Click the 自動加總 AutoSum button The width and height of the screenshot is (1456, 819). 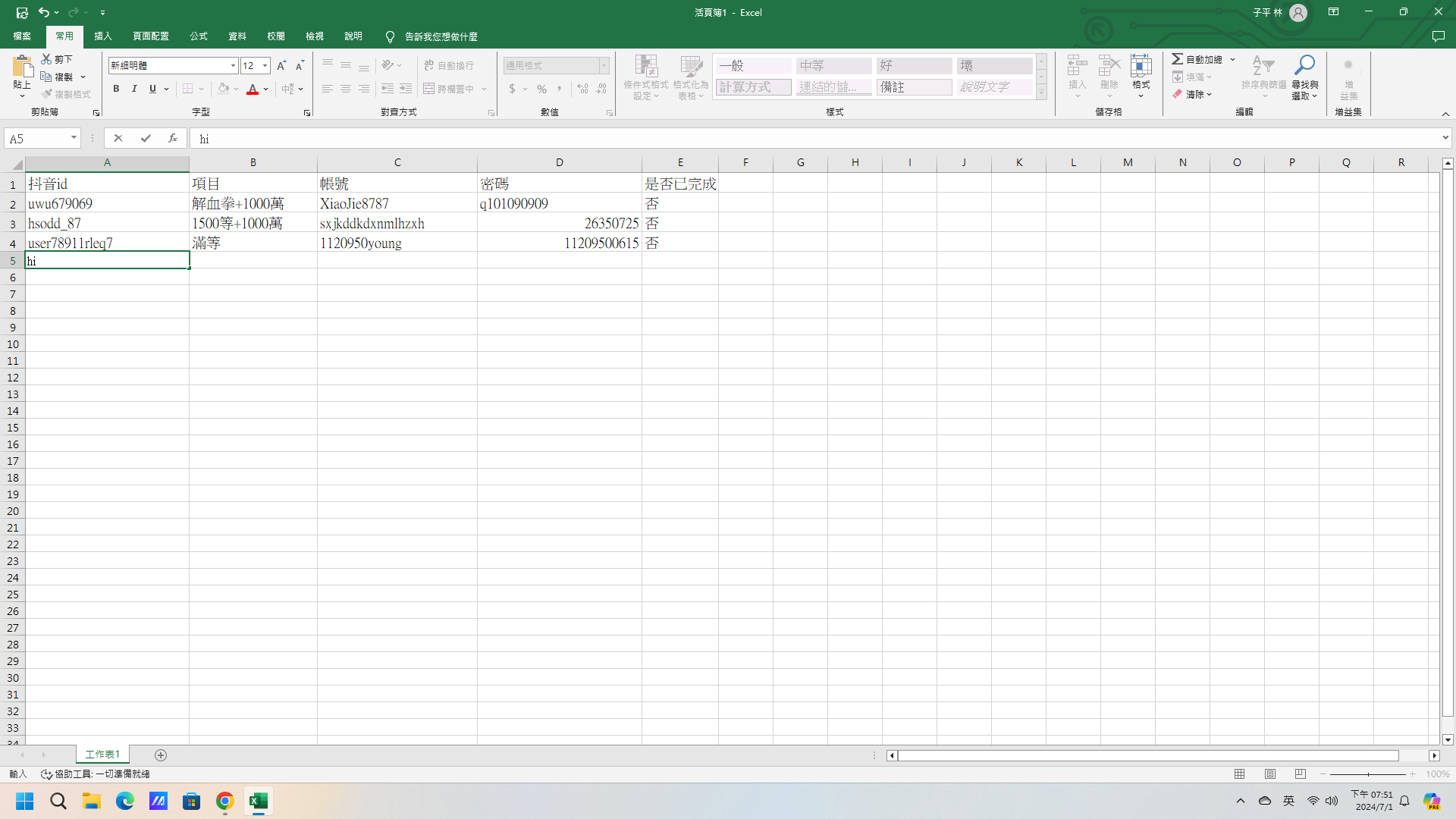[1197, 59]
